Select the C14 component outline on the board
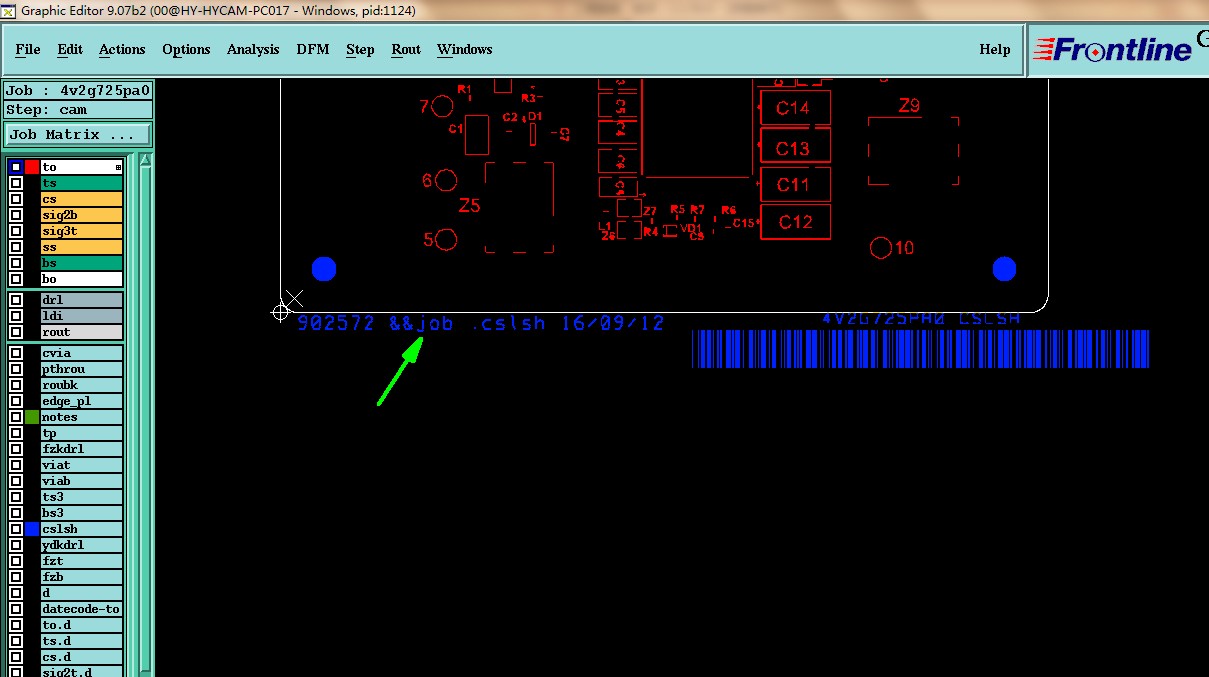Image resolution: width=1209 pixels, height=677 pixels. pyautogui.click(x=796, y=108)
